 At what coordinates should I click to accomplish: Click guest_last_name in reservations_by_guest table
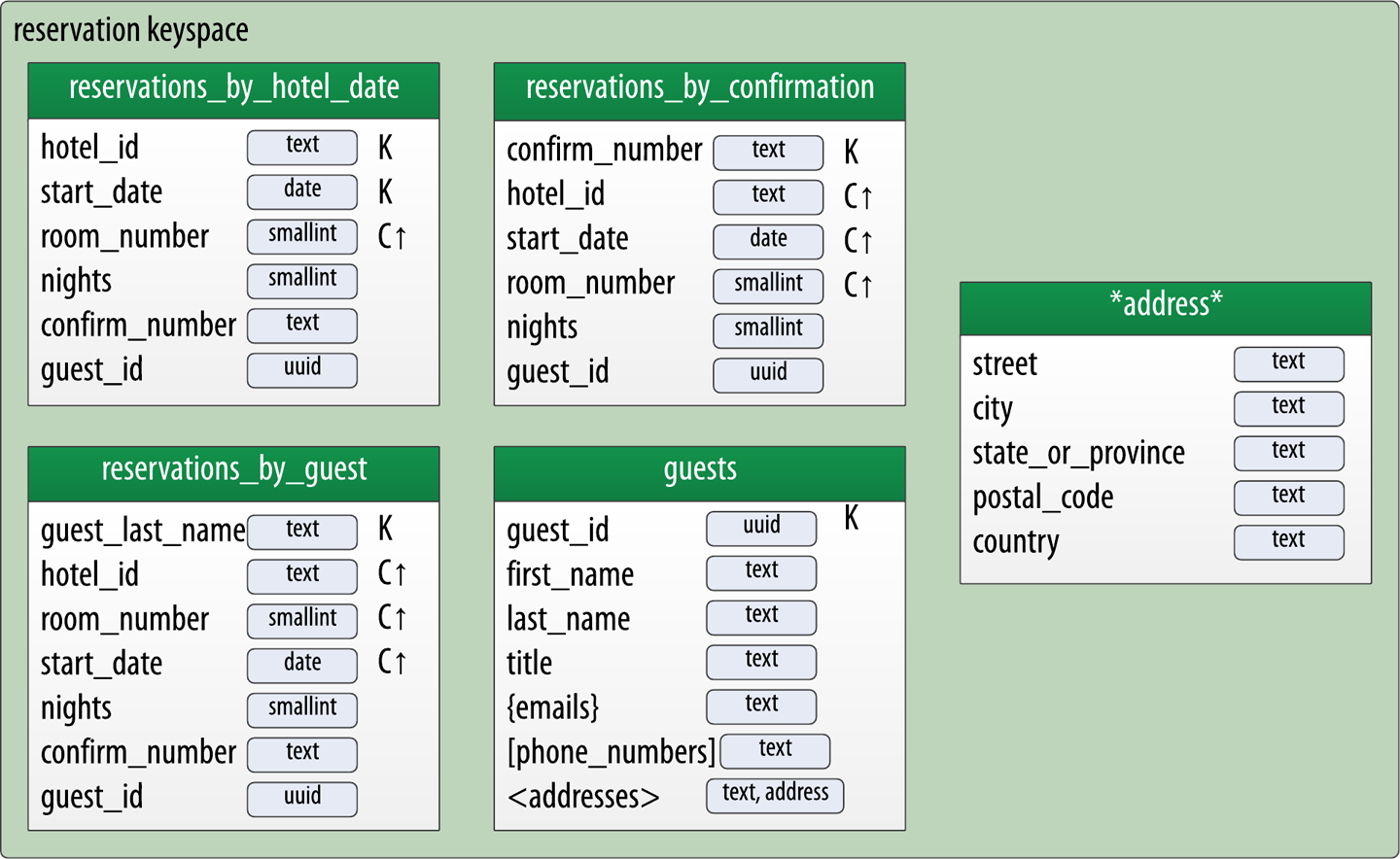tap(143, 532)
